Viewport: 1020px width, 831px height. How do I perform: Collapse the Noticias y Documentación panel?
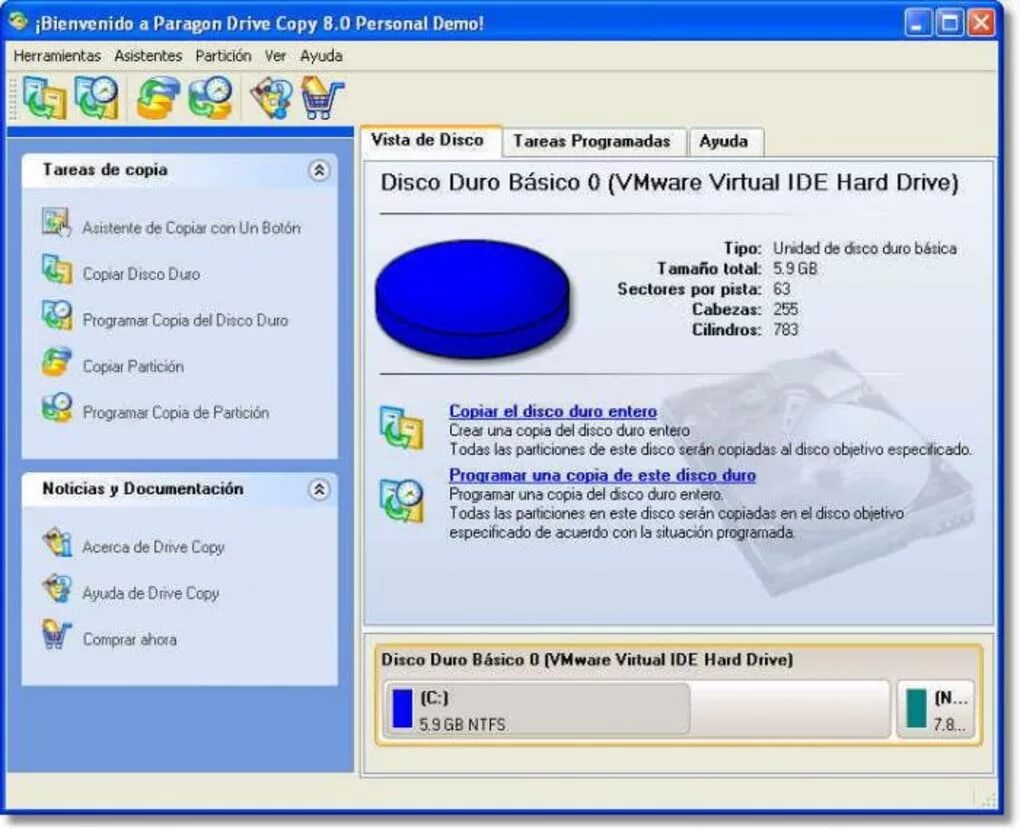pyautogui.click(x=319, y=489)
